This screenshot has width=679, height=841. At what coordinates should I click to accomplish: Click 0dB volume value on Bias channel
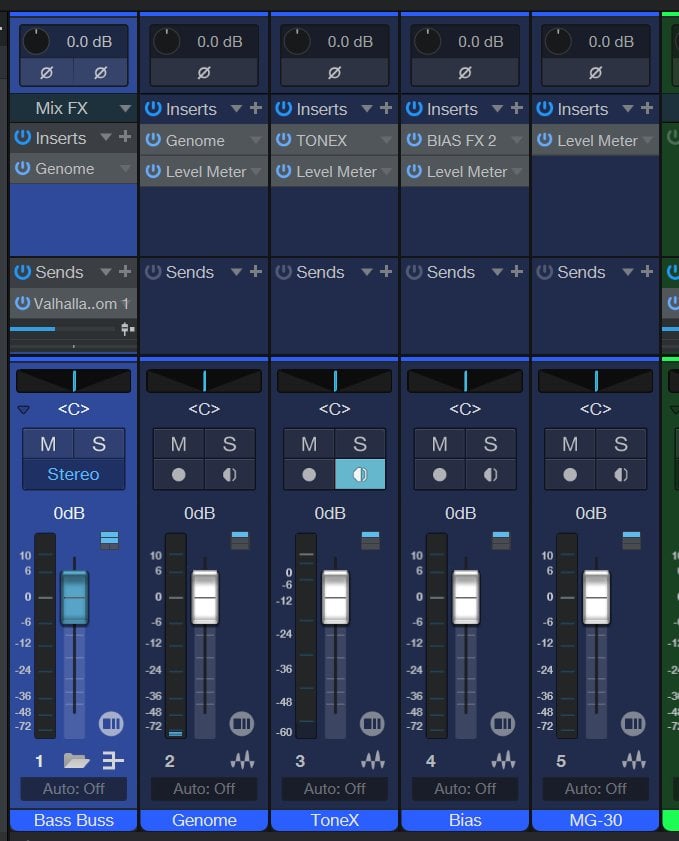click(x=460, y=513)
